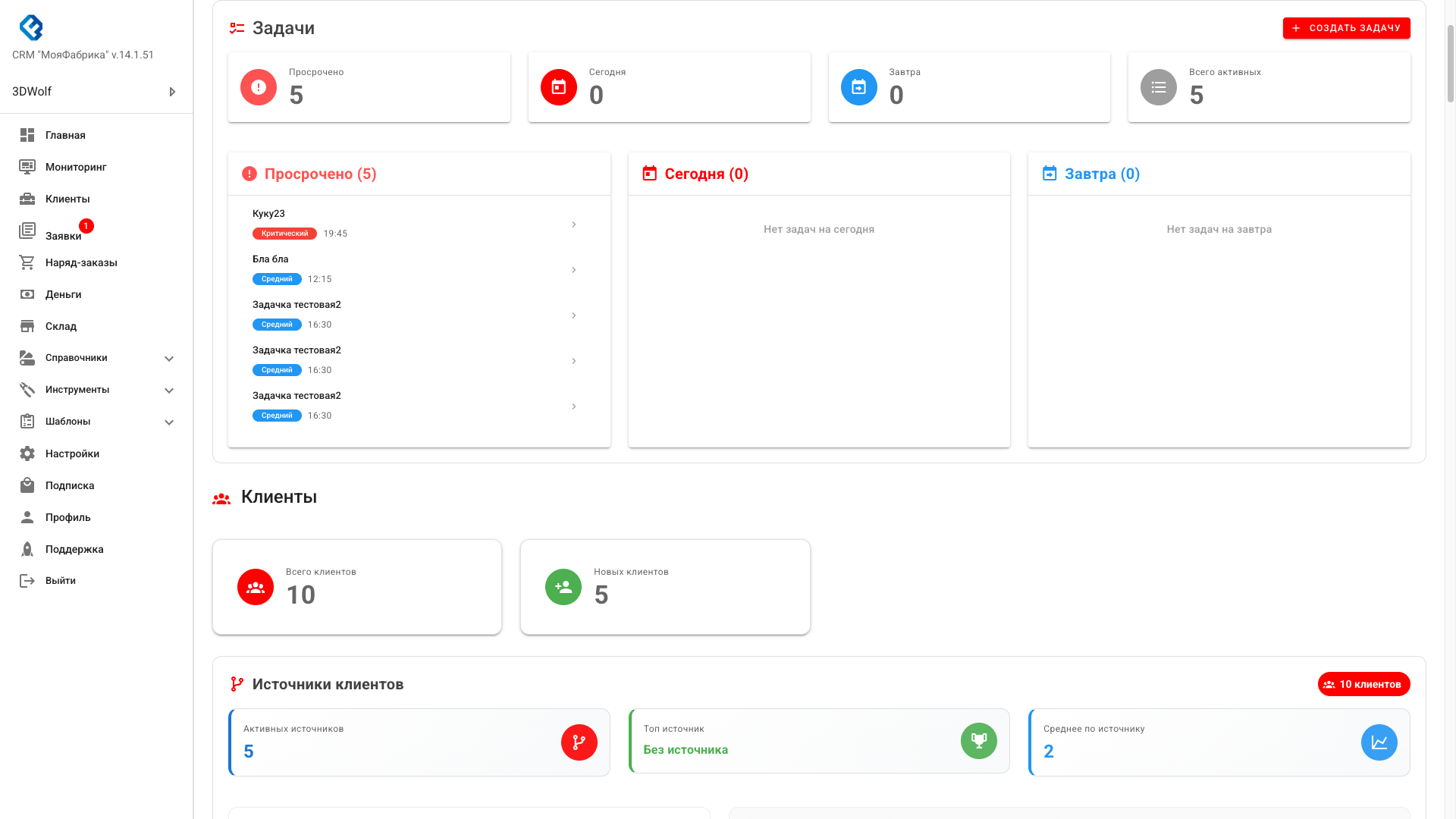Open Monitoring via its sidebar monitor icon
1456x819 pixels.
[x=27, y=167]
